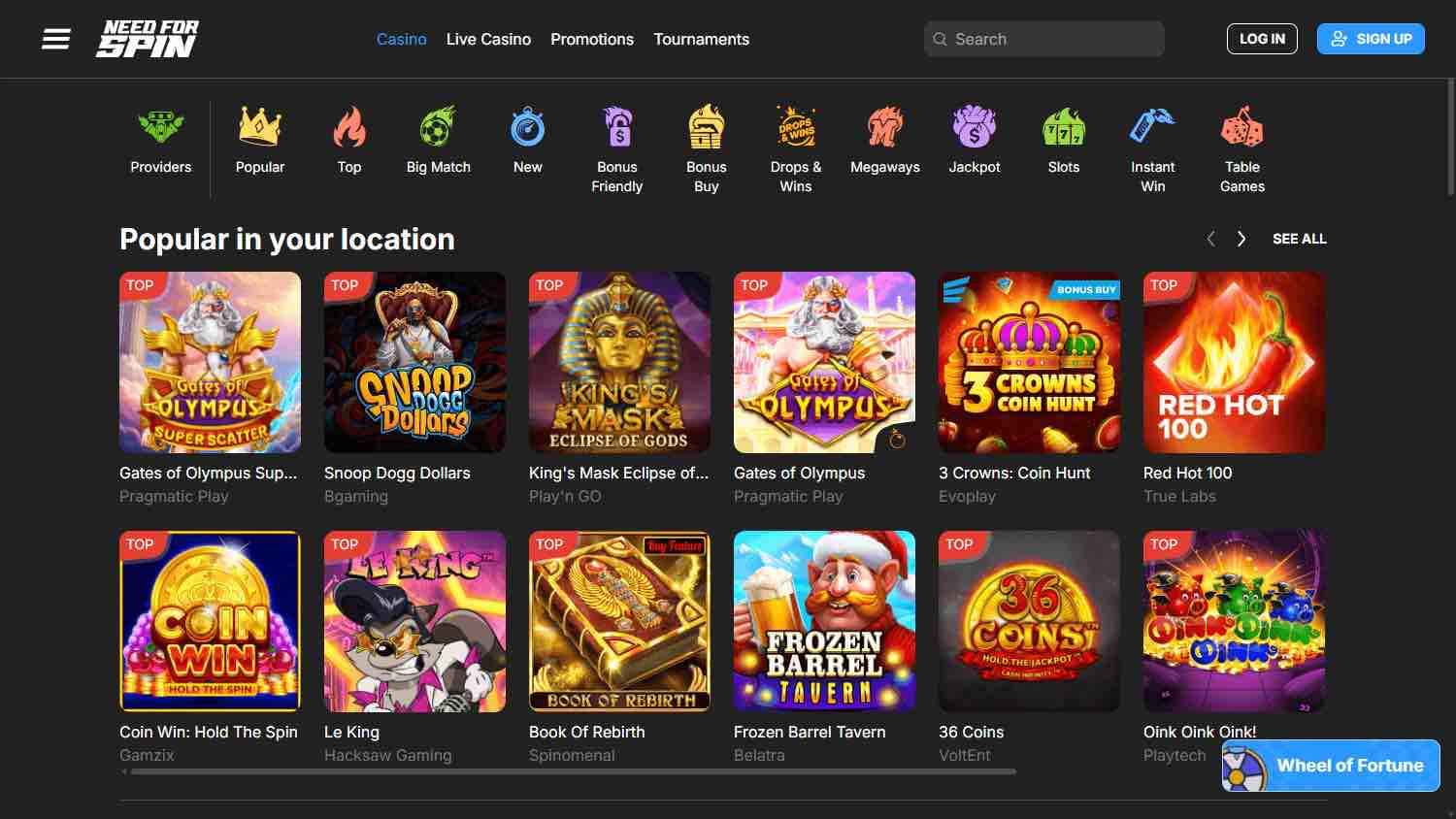Open the Book Of Rebirth thumbnail

pos(619,621)
